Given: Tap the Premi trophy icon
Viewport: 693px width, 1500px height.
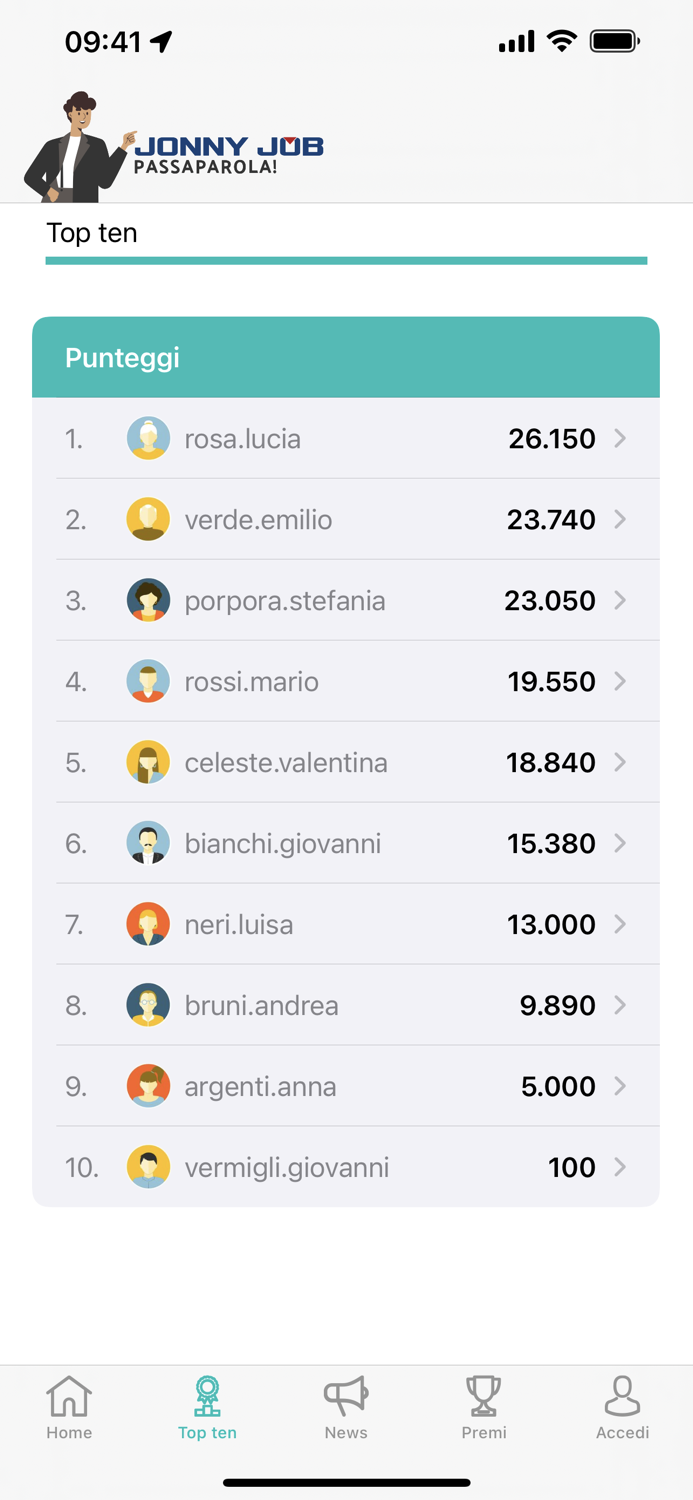Looking at the screenshot, I should click(x=484, y=1396).
